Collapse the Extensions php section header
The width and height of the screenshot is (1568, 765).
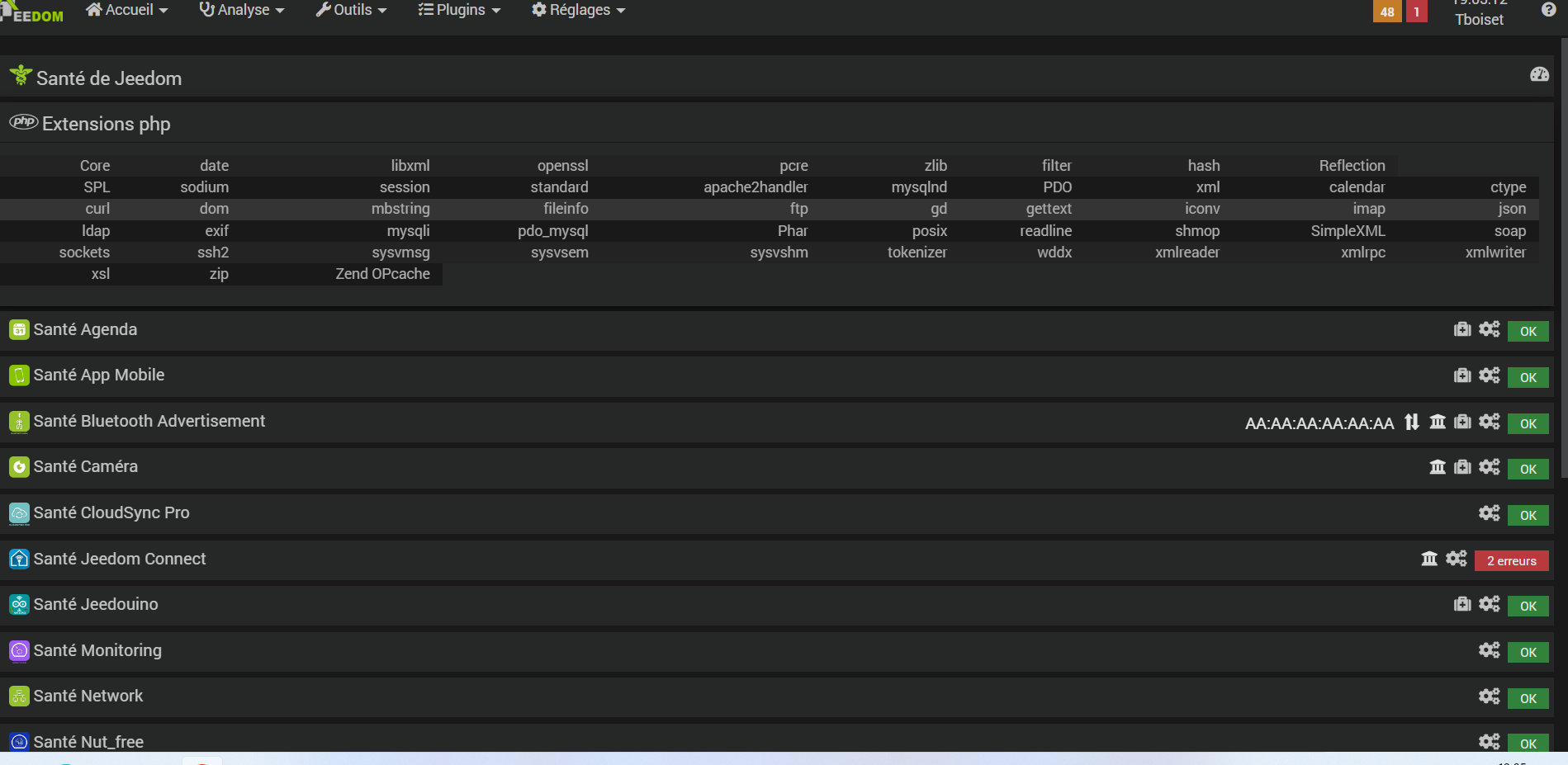[x=107, y=124]
